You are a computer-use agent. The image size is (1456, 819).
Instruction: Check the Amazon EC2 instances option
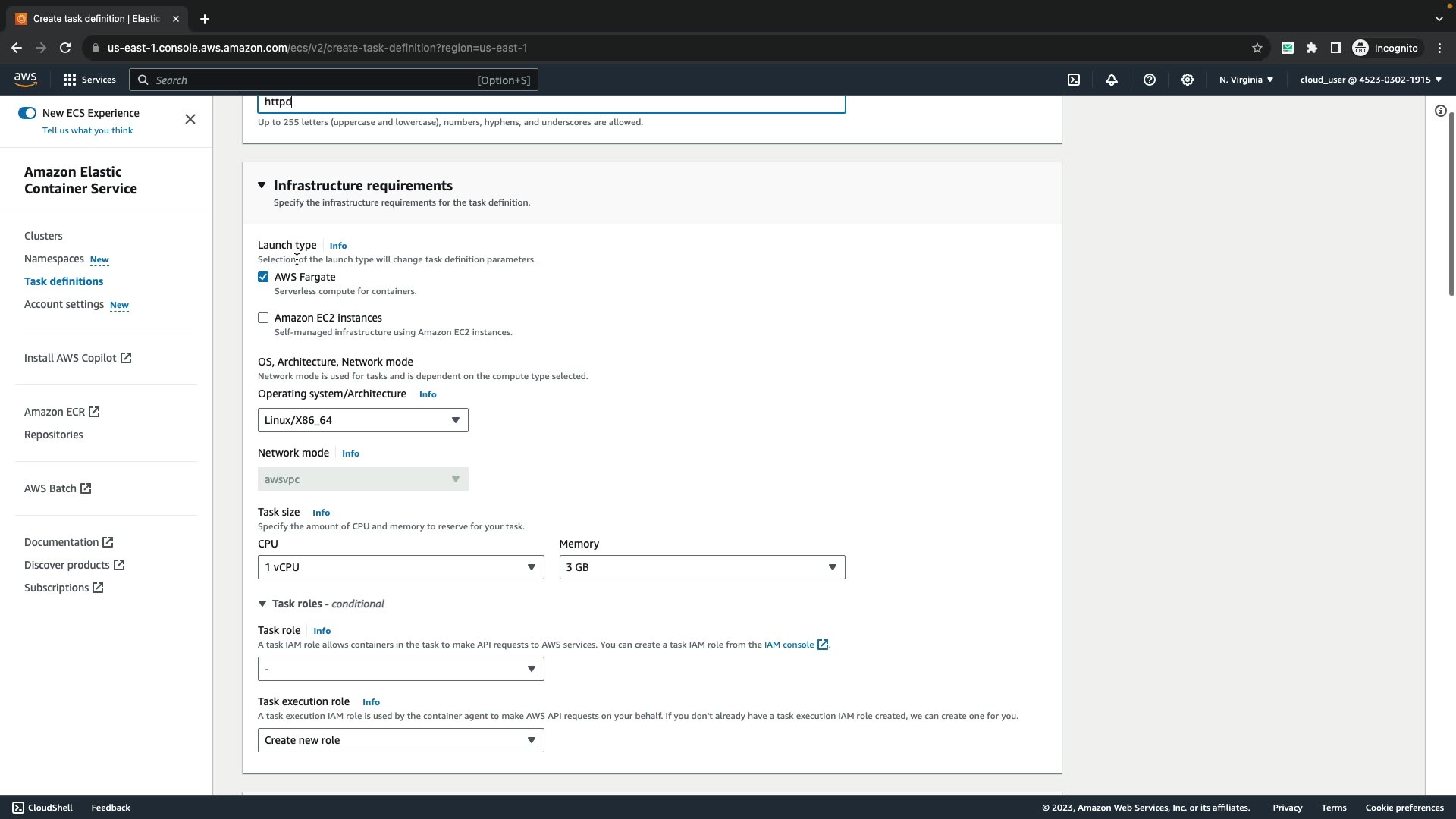[x=263, y=318]
